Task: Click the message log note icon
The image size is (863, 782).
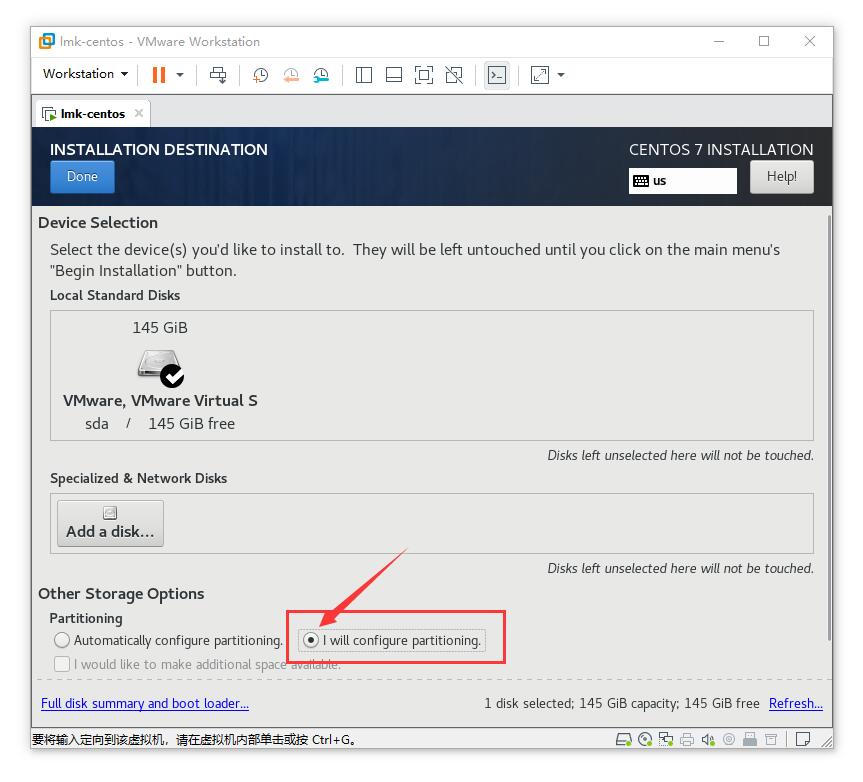Action: (803, 739)
